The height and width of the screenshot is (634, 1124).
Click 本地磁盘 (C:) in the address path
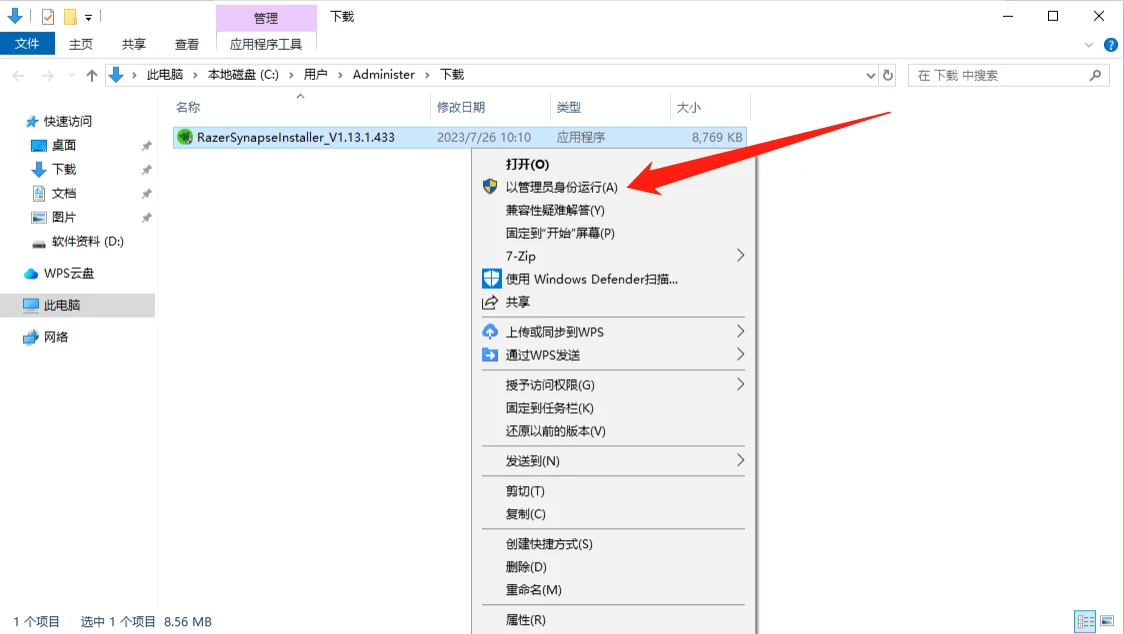point(243,75)
